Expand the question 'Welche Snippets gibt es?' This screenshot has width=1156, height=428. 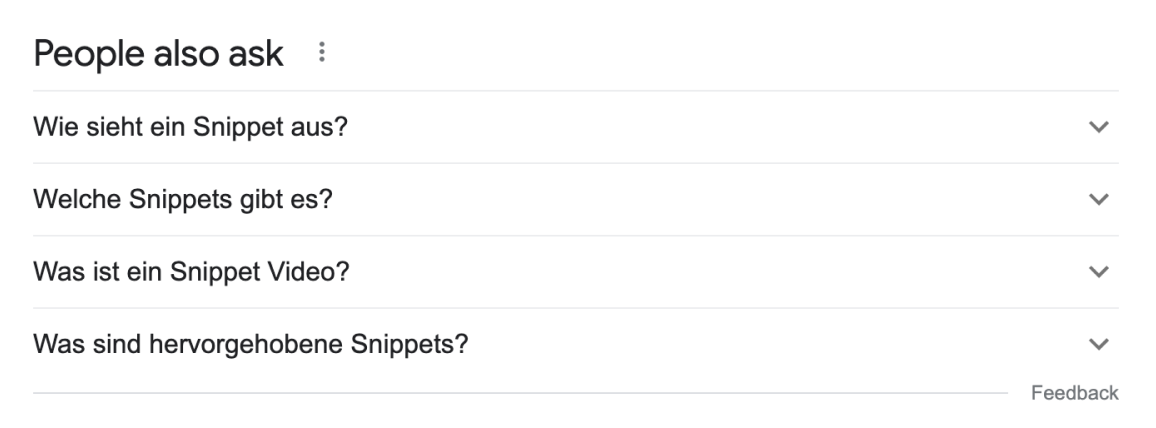coord(182,200)
